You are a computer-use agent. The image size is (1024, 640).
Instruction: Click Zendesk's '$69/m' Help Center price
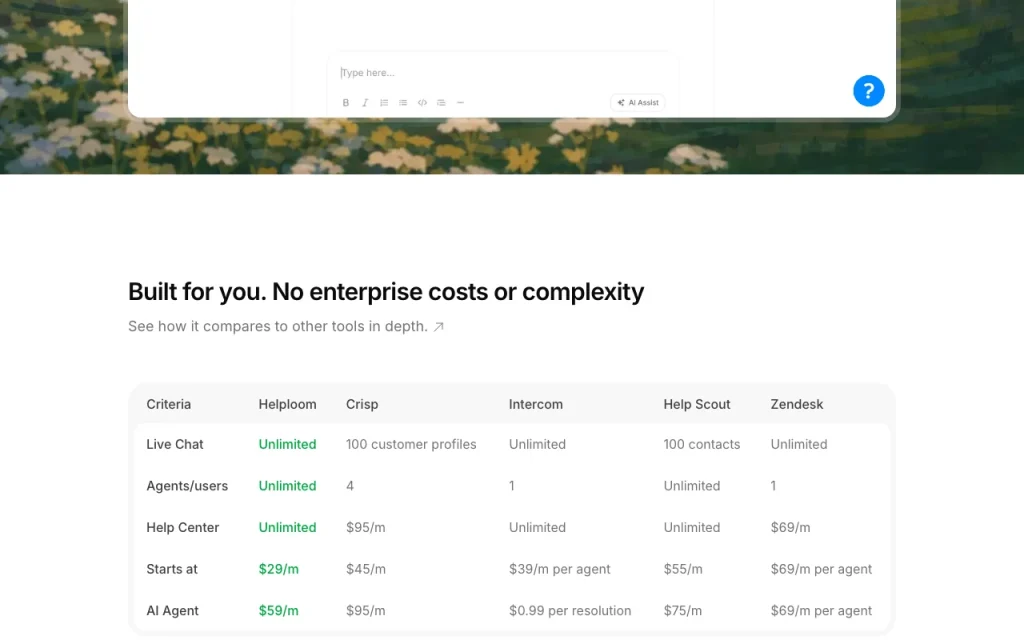pos(790,528)
